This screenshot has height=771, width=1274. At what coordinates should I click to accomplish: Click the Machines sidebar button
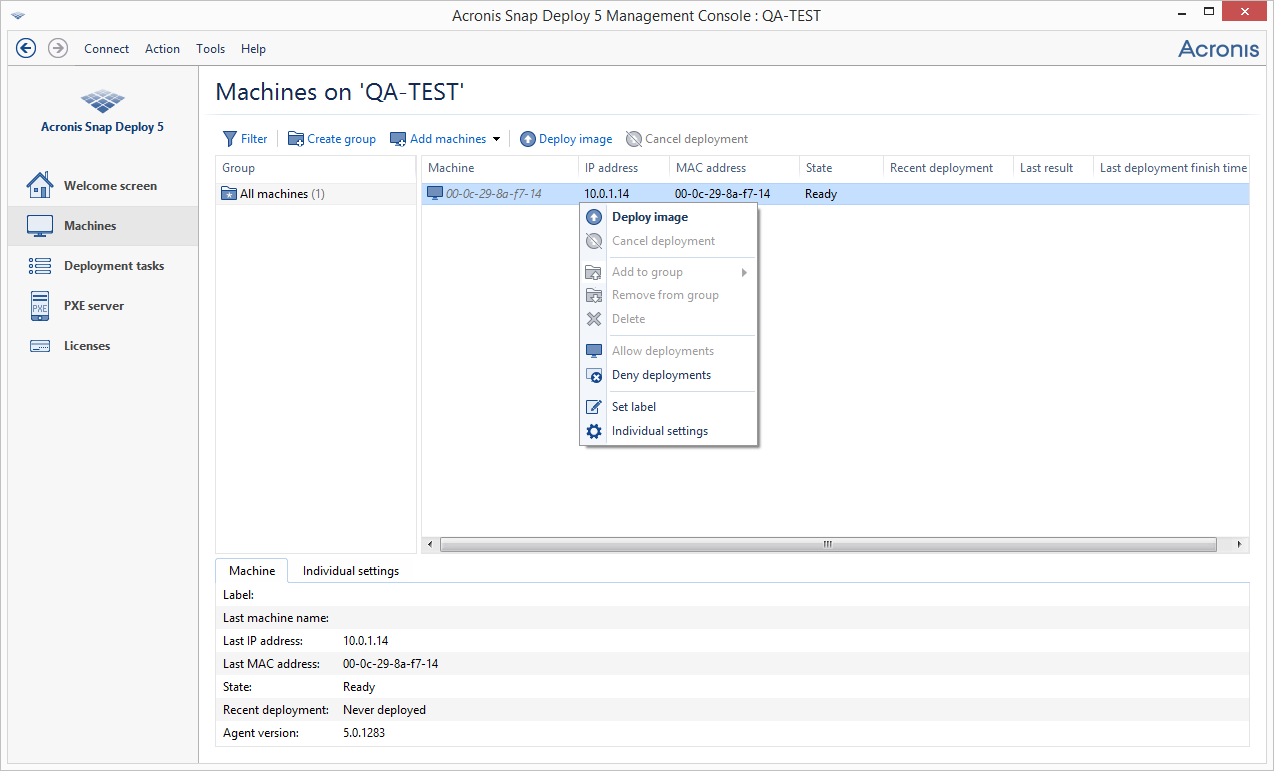coord(90,226)
